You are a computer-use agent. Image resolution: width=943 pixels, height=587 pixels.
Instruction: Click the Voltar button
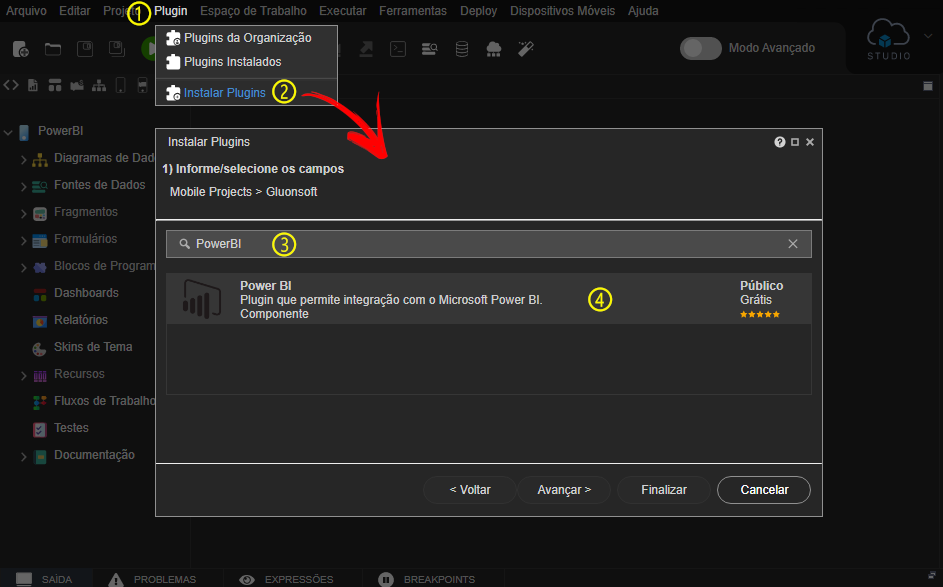pyautogui.click(x=470, y=490)
